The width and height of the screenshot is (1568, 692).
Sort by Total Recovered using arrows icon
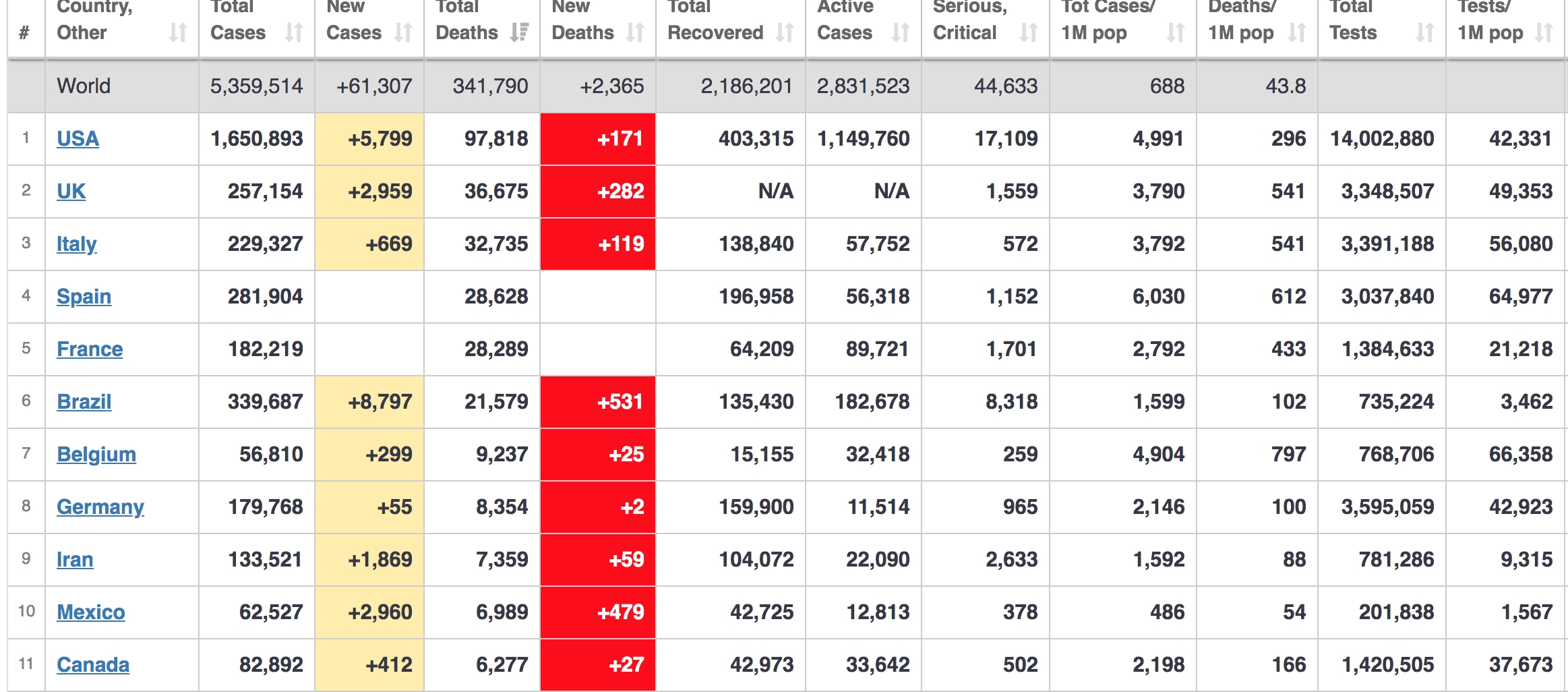pos(785,32)
